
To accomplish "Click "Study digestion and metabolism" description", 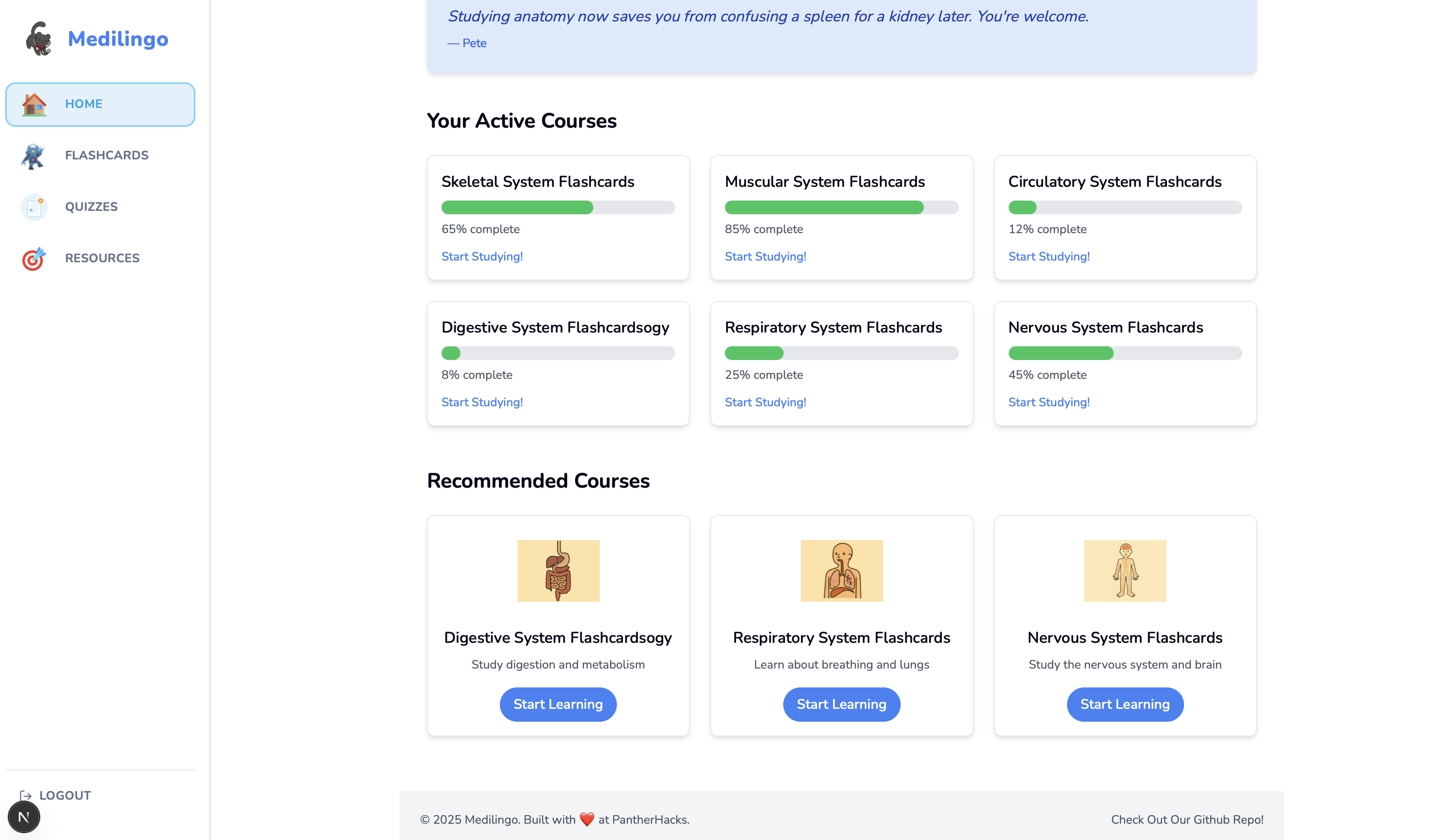I will 558,664.
